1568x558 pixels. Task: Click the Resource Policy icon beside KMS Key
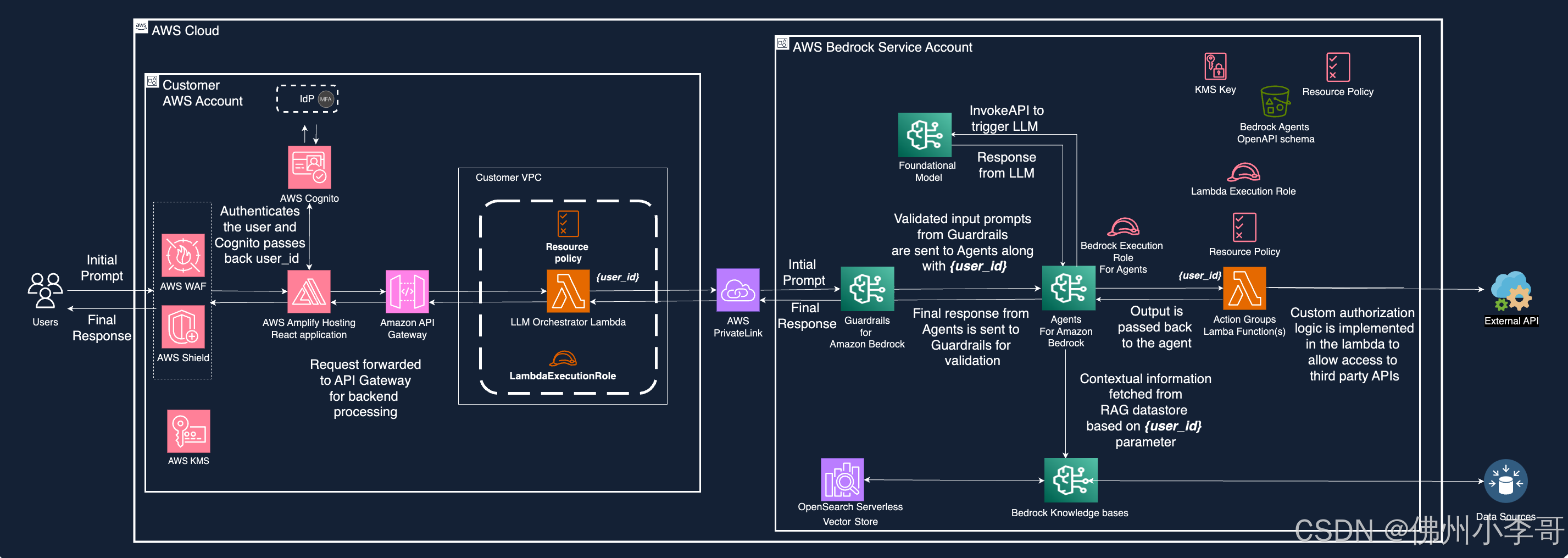pos(1338,67)
